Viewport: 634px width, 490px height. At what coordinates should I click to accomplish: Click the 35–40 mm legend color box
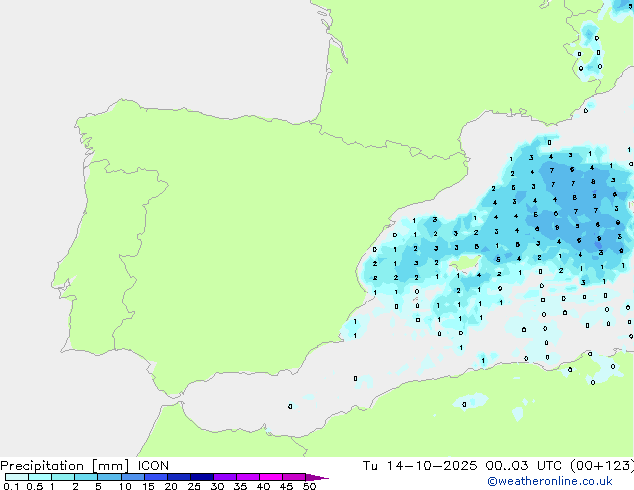click(x=248, y=477)
